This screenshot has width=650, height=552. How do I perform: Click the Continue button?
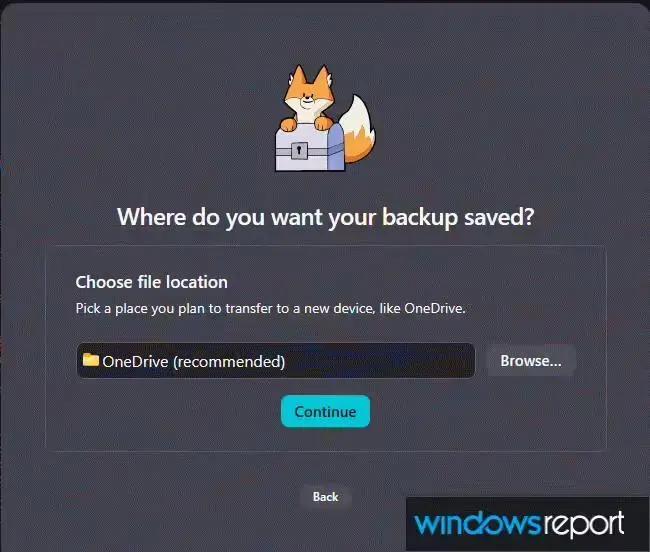(x=325, y=412)
